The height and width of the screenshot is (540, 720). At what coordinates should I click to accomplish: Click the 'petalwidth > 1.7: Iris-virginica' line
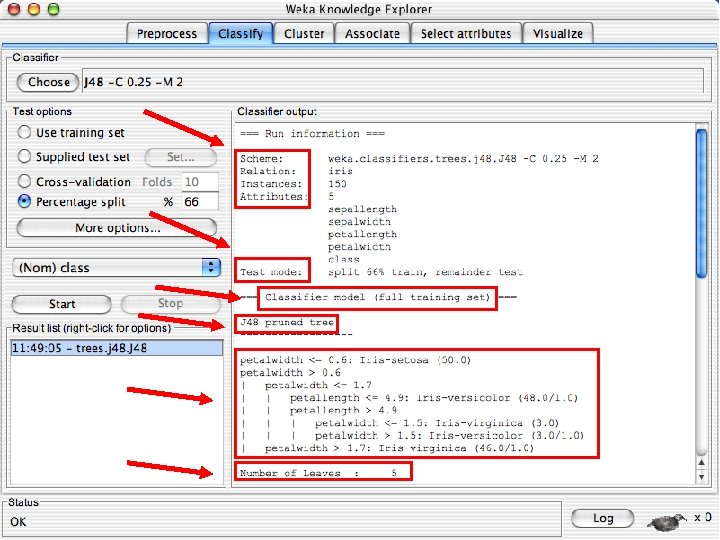pyautogui.click(x=399, y=448)
